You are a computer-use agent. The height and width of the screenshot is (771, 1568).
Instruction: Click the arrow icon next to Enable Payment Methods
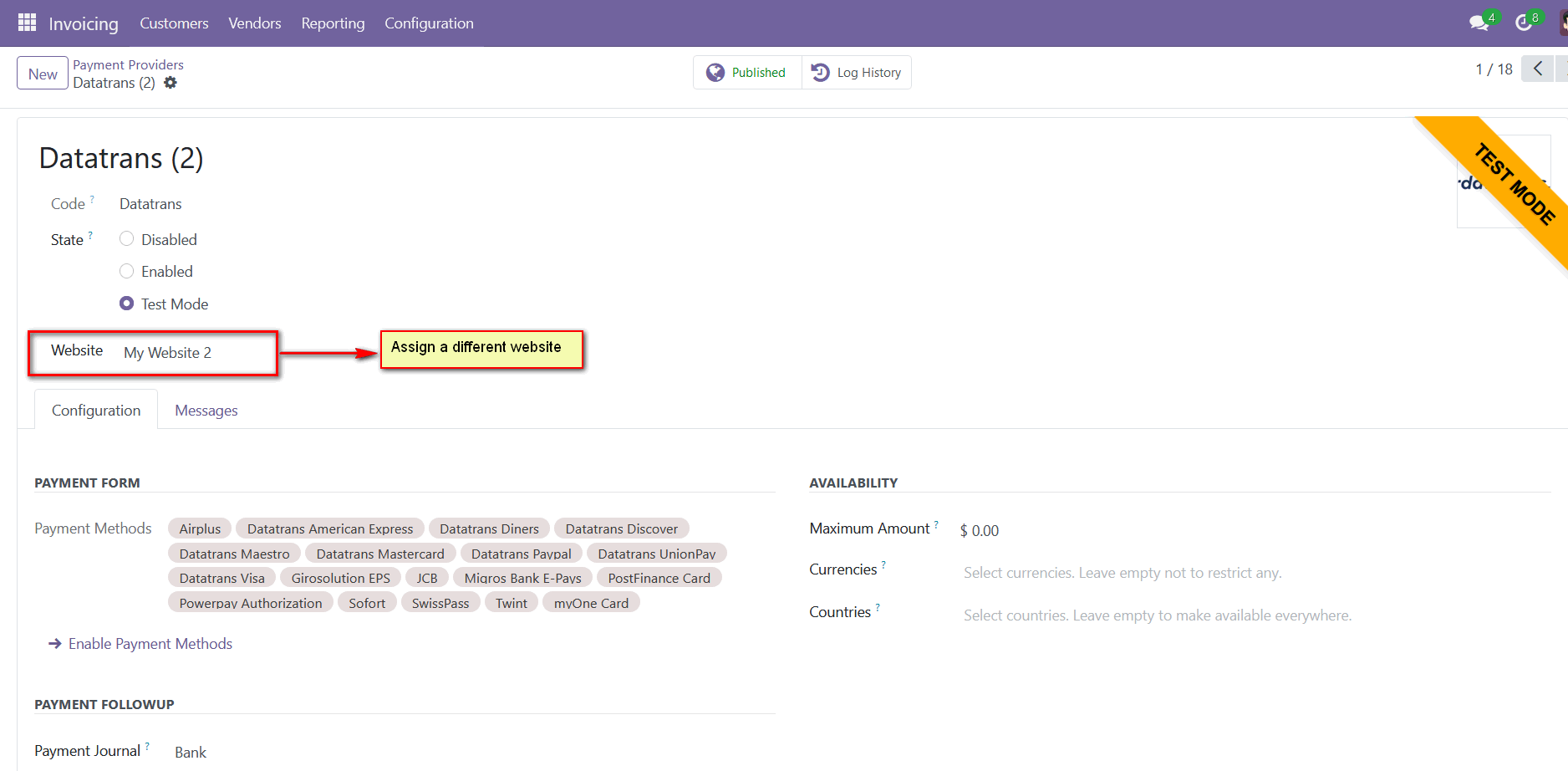pos(55,643)
